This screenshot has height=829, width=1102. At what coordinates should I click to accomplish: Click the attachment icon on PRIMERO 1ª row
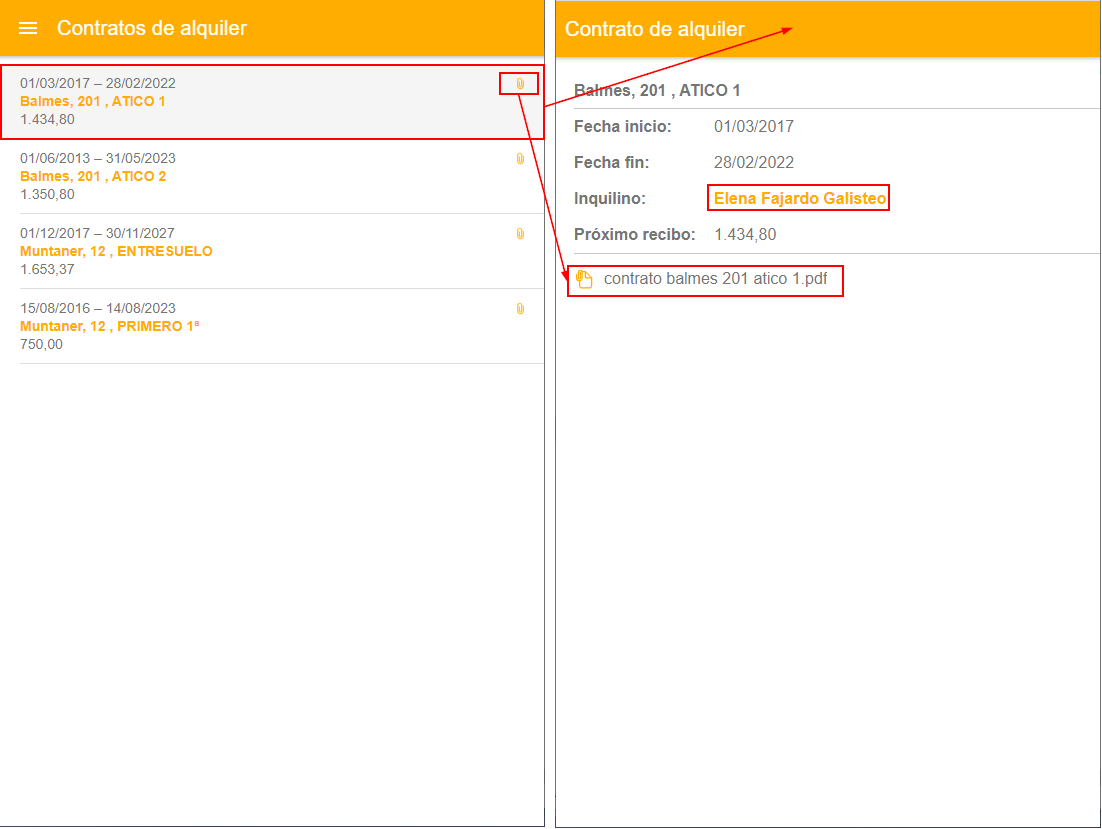(519, 309)
